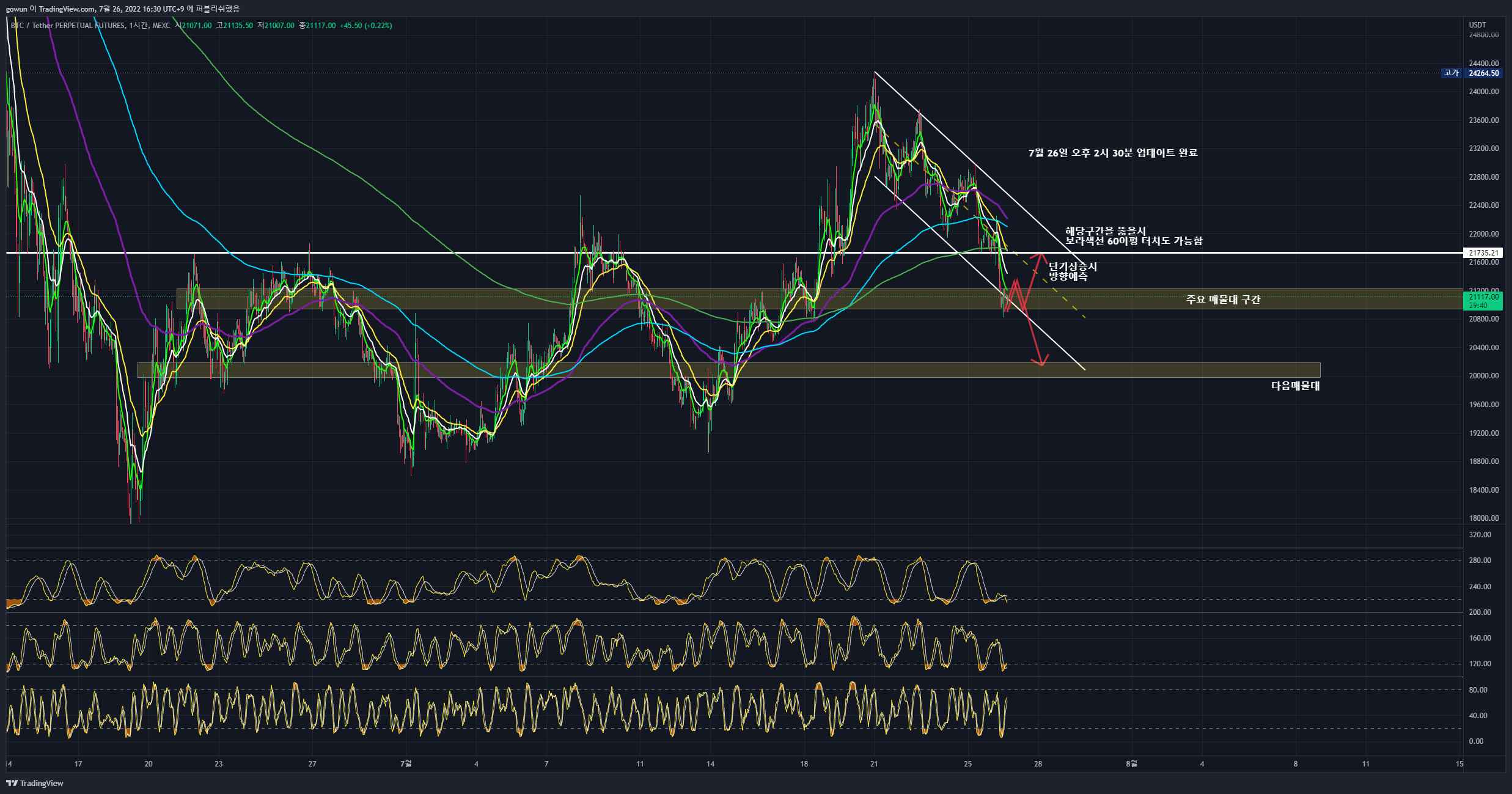Click the 고가 high-price tag
The image size is (1512, 794).
click(1451, 73)
